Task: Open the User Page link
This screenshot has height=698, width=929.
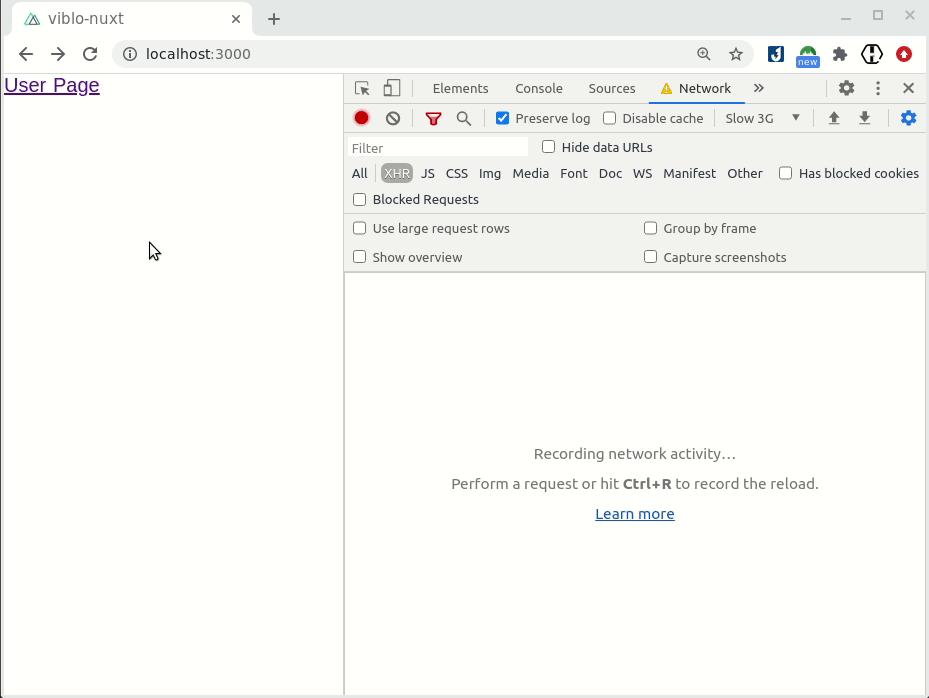Action: [52, 85]
